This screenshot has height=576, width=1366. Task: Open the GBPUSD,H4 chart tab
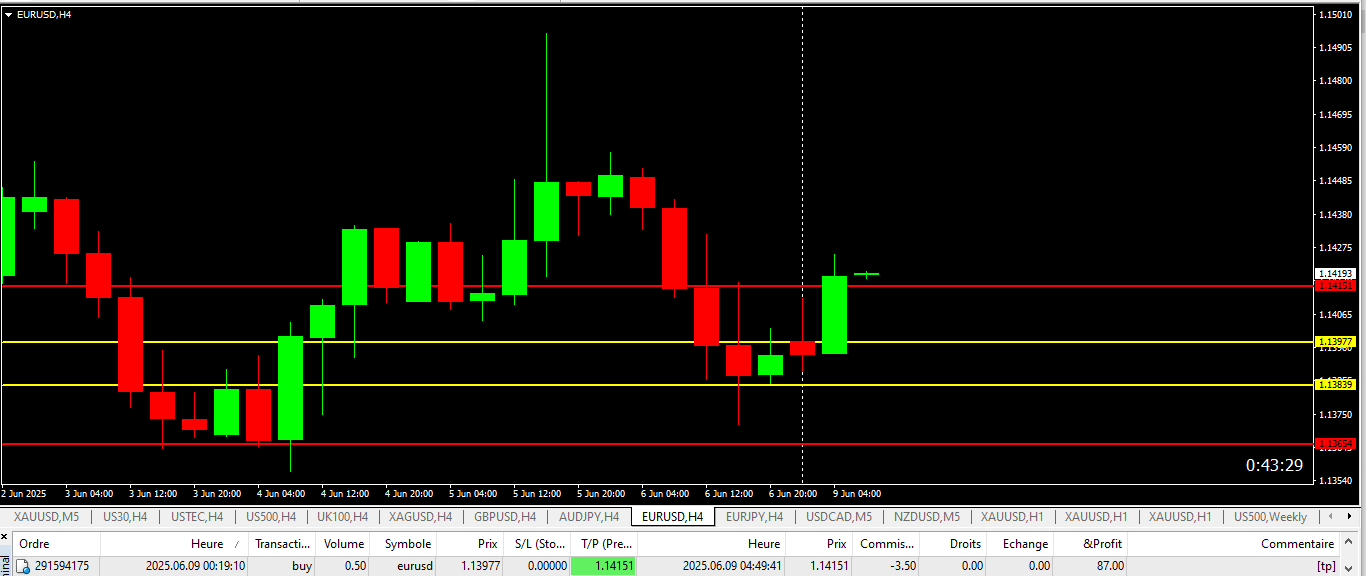click(x=503, y=517)
